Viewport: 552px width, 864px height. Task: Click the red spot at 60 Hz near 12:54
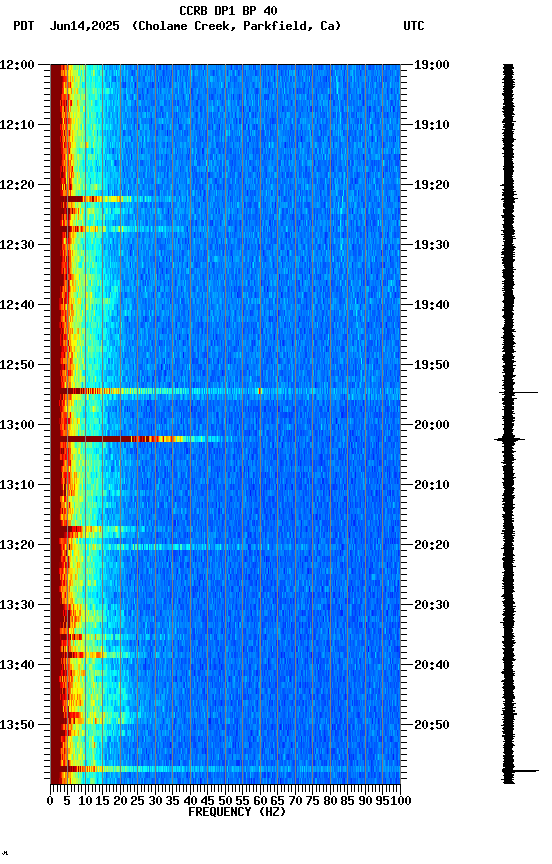coord(260,391)
